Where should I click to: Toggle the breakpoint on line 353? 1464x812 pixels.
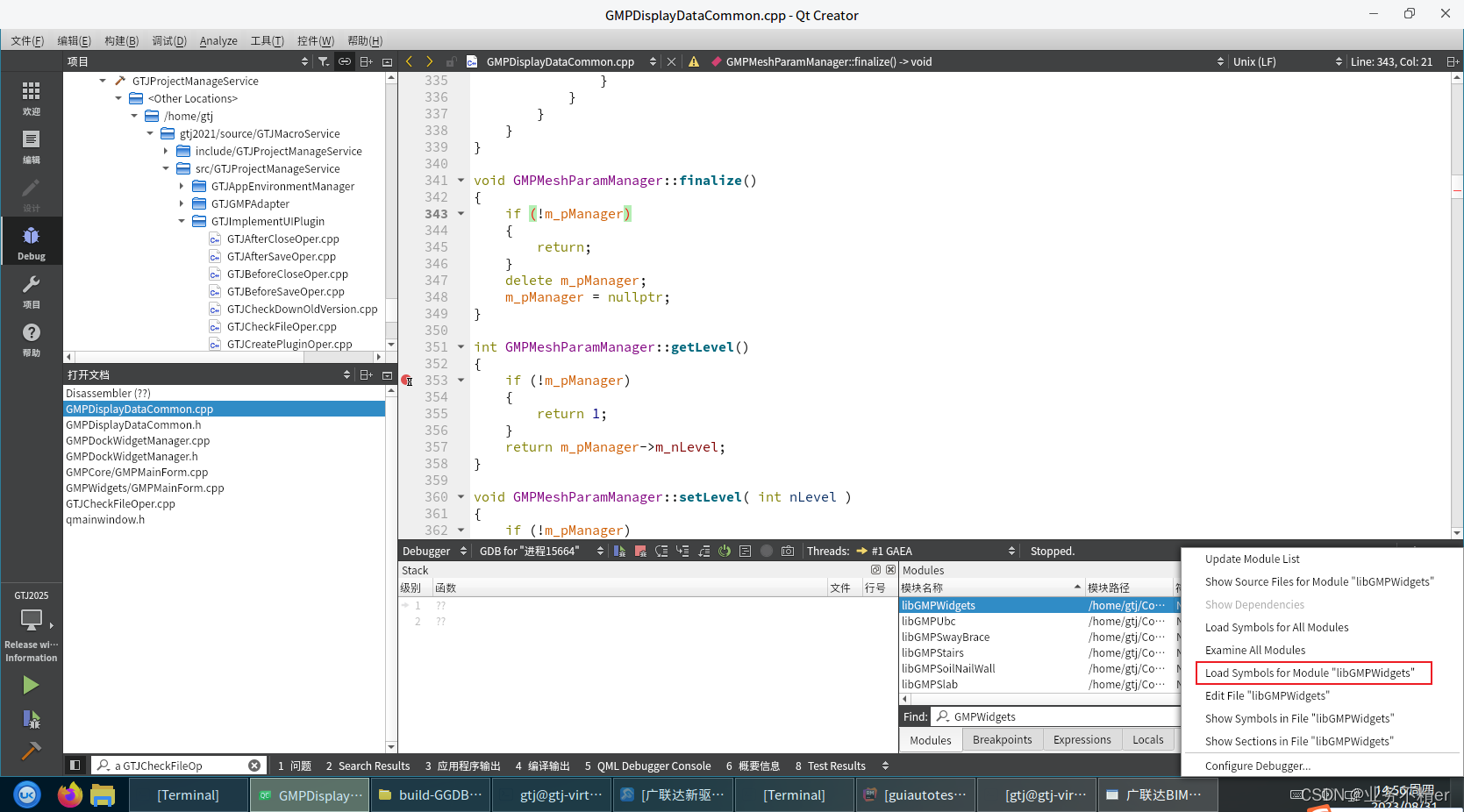point(407,381)
